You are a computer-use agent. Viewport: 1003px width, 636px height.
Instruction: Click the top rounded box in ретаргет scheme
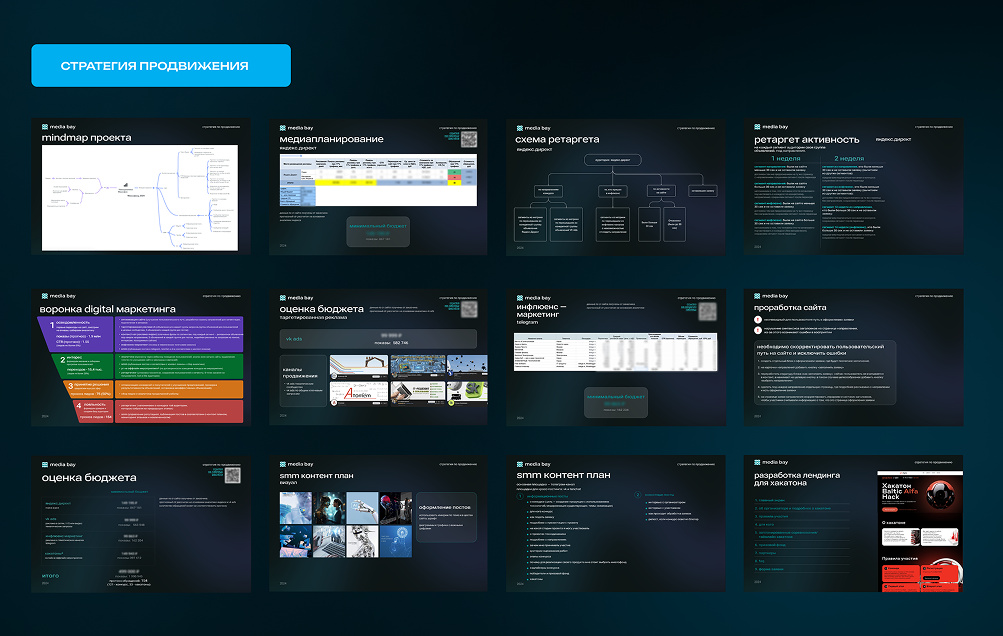[612, 160]
